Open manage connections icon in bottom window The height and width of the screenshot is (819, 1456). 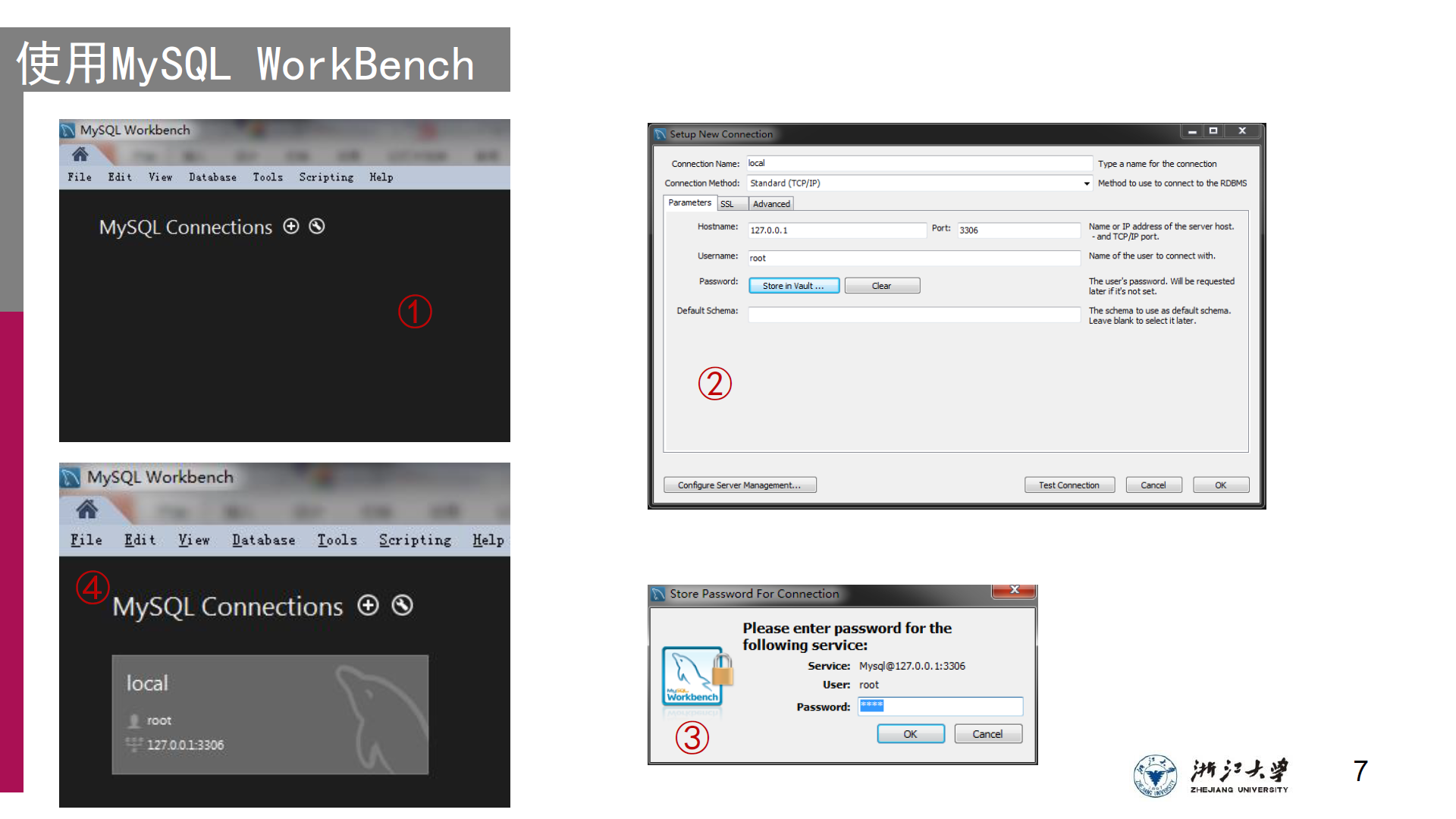pos(402,605)
